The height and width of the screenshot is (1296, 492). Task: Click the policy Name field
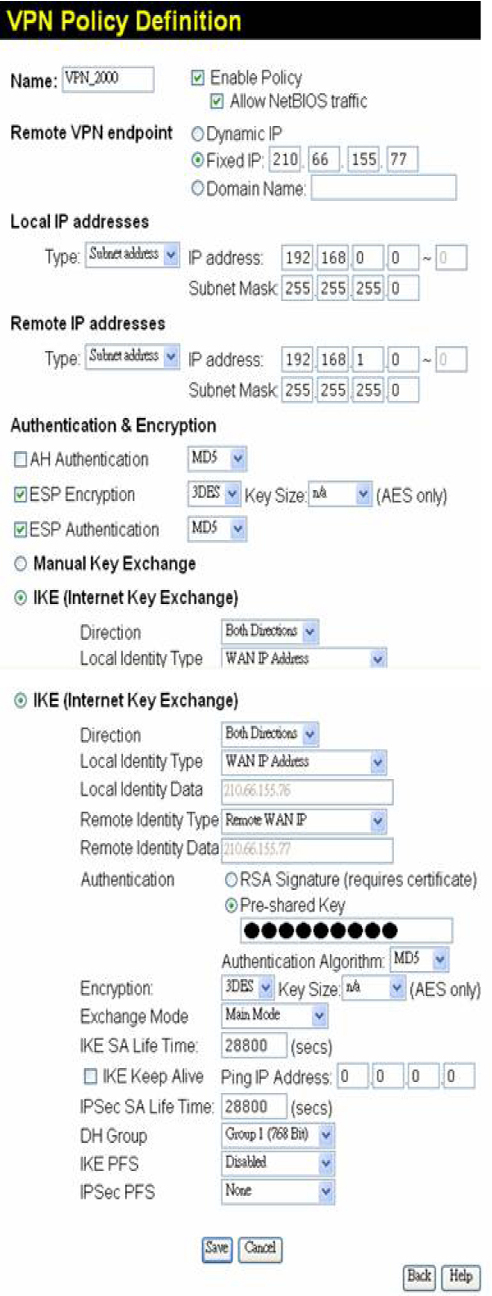click(108, 78)
